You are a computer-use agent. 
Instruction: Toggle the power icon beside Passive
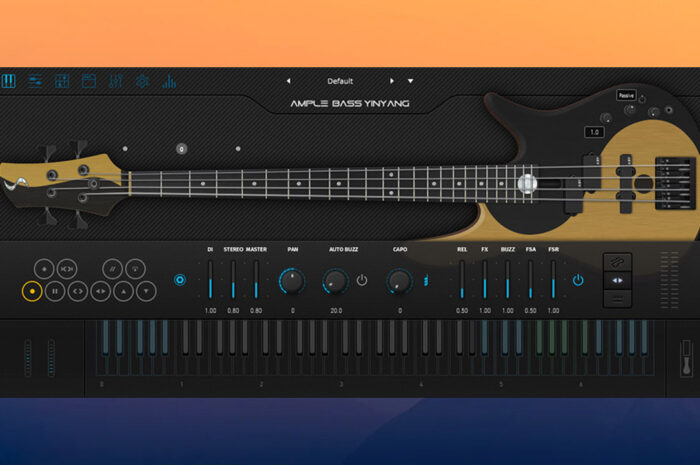pos(642,99)
